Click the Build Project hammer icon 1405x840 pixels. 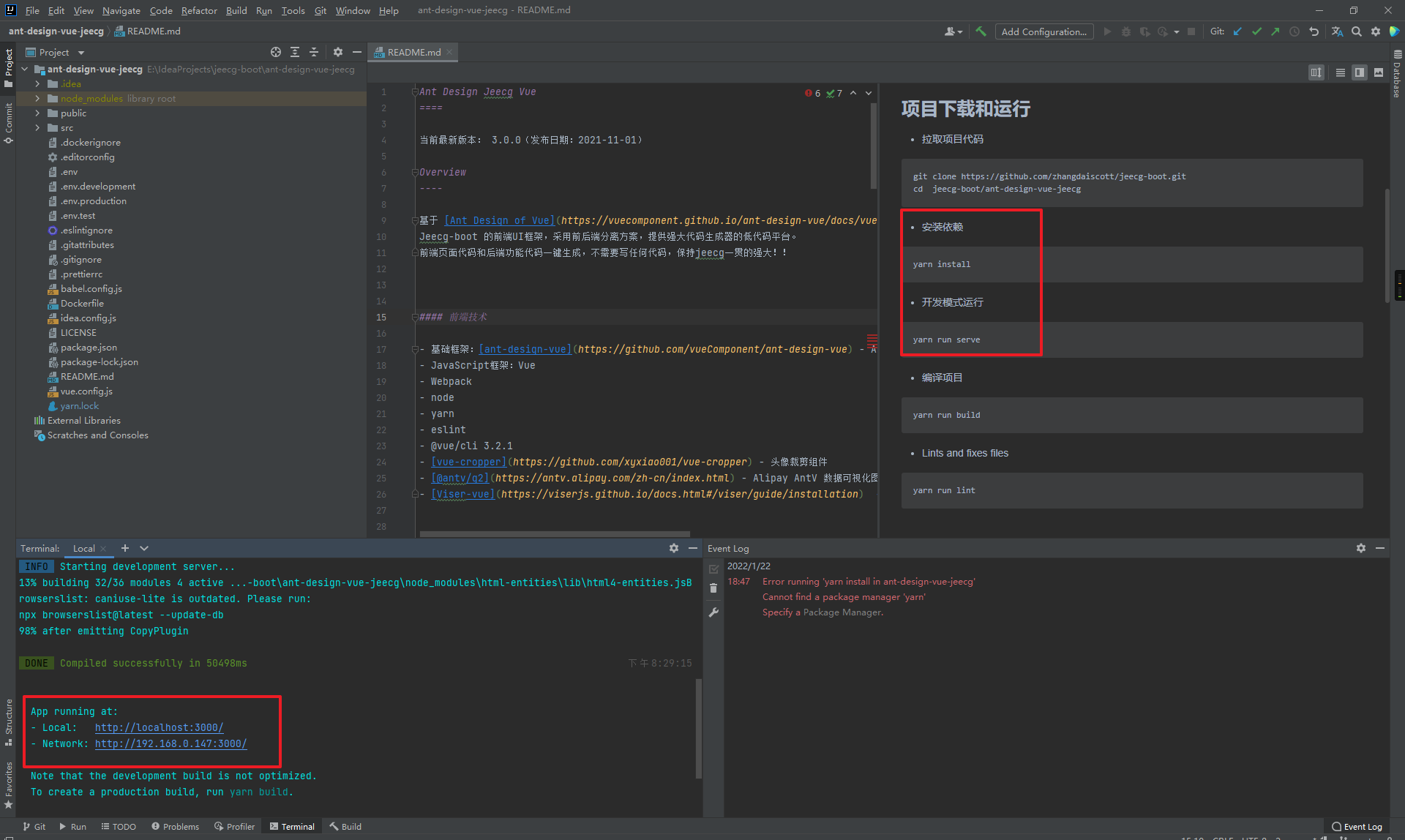coord(981,31)
